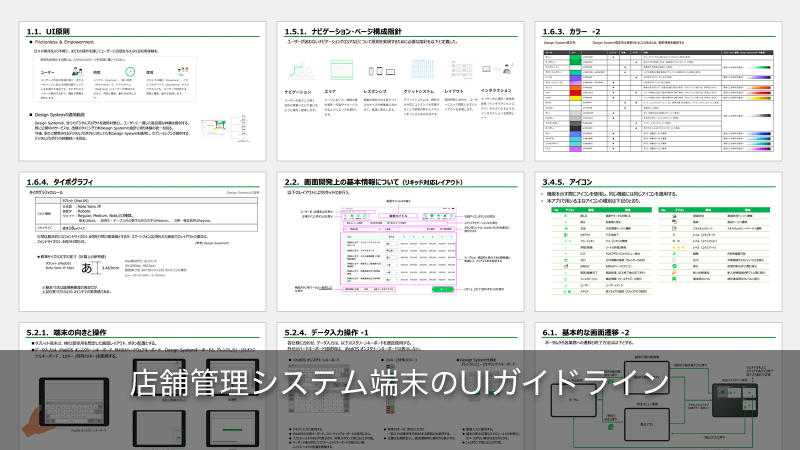Open the 2.2. 画面開発上の基本情報について slide
This screenshot has width=800, height=450.
(401, 241)
